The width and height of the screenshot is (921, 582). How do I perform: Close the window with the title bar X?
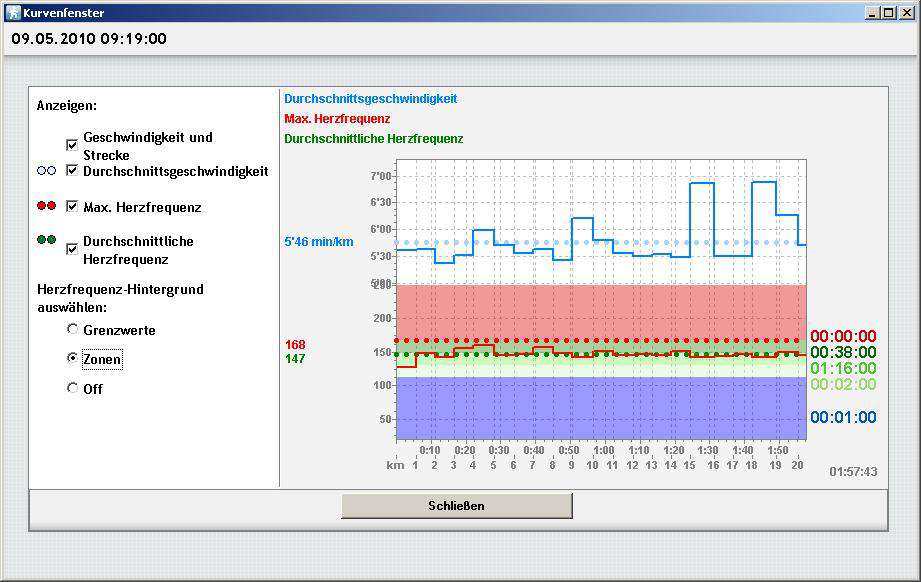tap(906, 13)
